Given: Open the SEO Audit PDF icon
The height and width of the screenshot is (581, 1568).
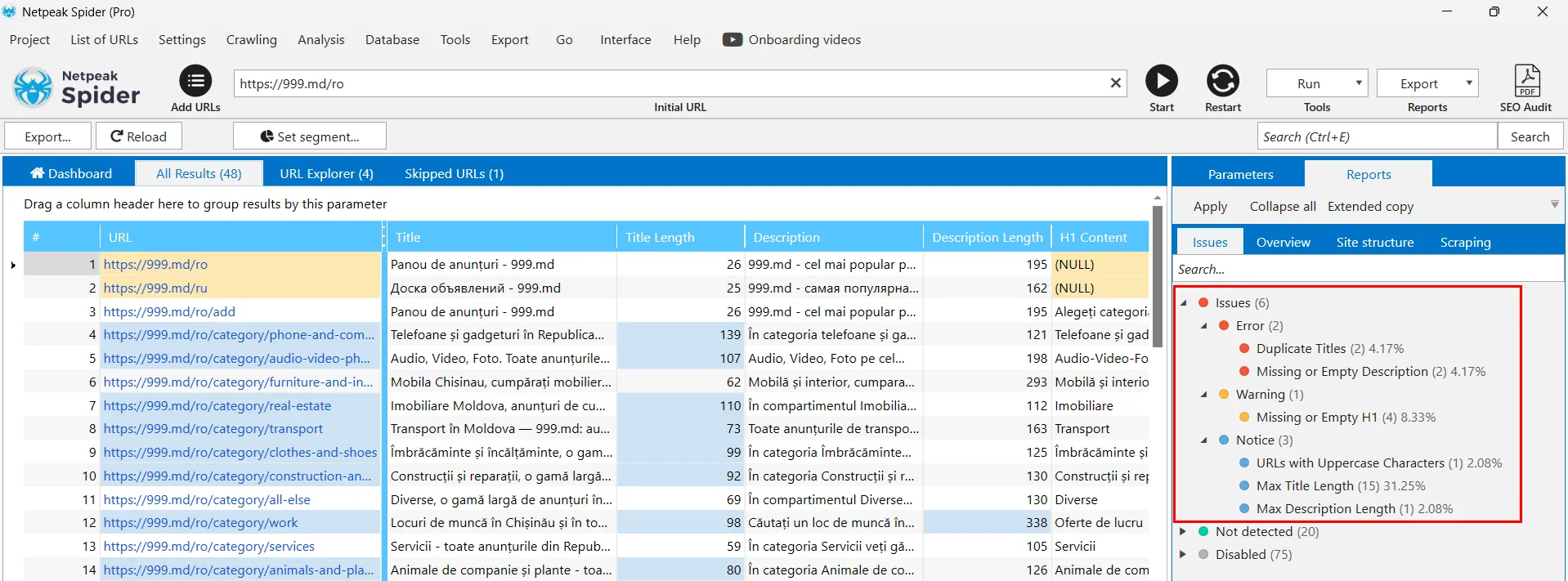Looking at the screenshot, I should pyautogui.click(x=1526, y=80).
